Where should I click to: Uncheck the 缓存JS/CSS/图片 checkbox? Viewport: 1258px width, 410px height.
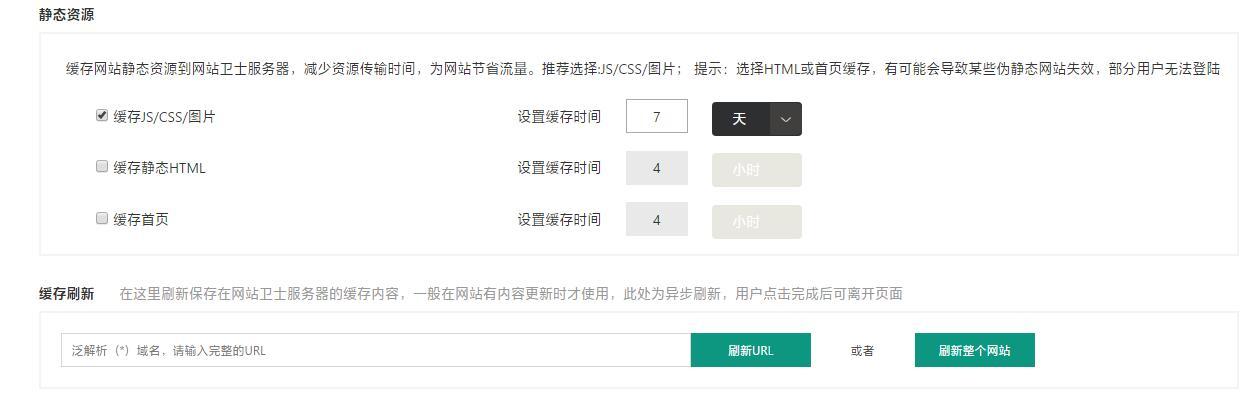(x=101, y=115)
